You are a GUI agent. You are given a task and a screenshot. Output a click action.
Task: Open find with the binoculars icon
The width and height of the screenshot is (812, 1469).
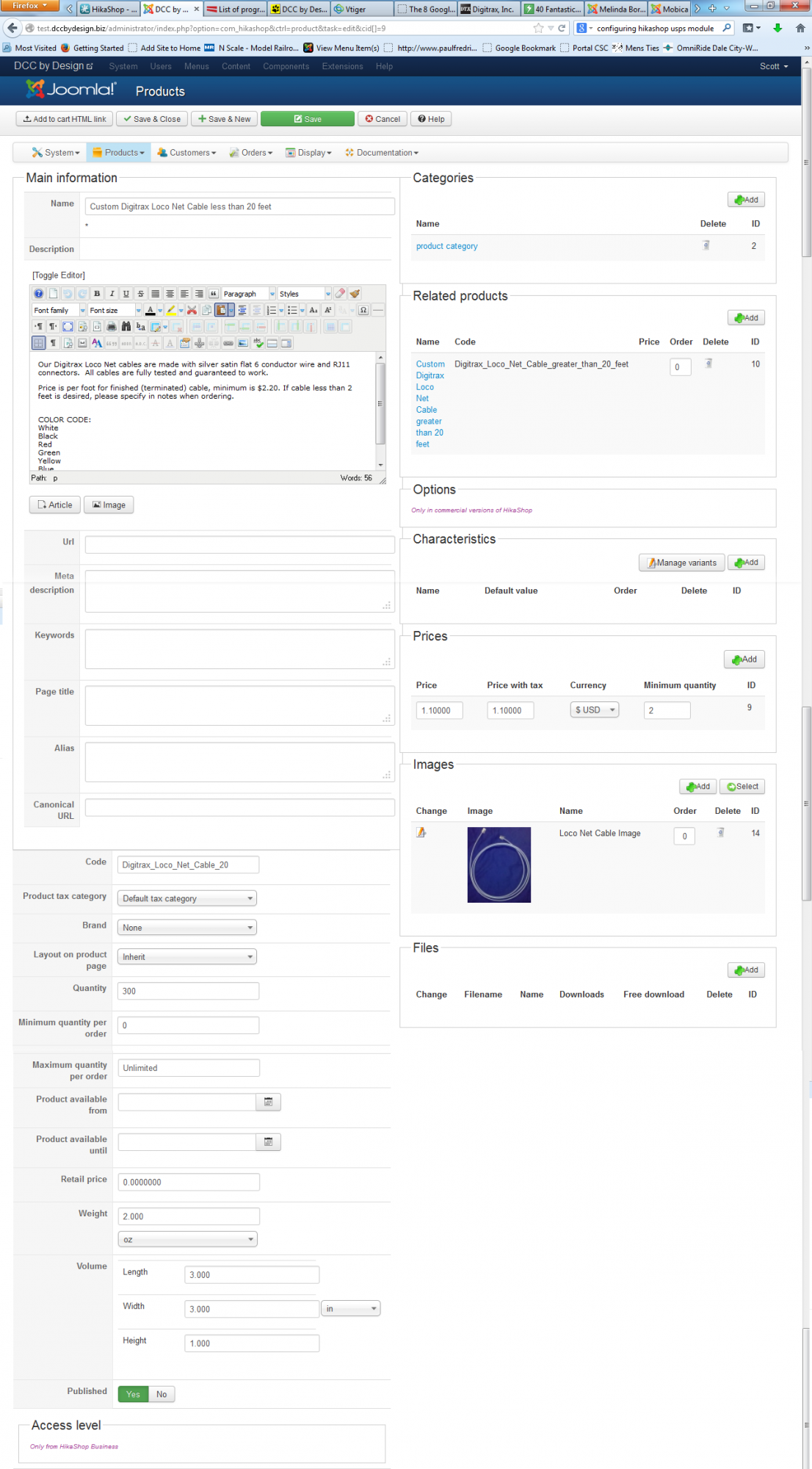click(x=126, y=326)
